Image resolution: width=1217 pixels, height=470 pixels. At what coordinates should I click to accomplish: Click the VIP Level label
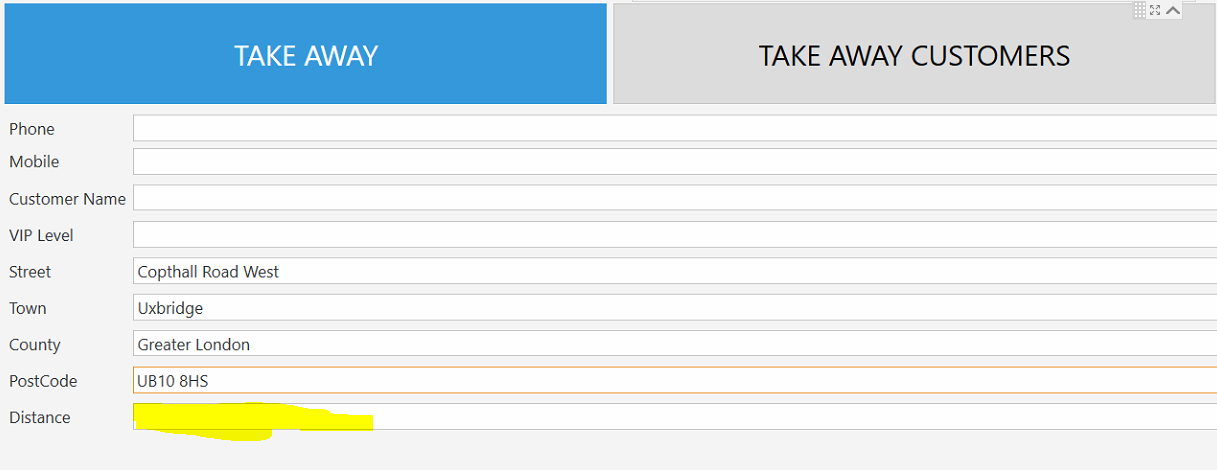(x=41, y=235)
